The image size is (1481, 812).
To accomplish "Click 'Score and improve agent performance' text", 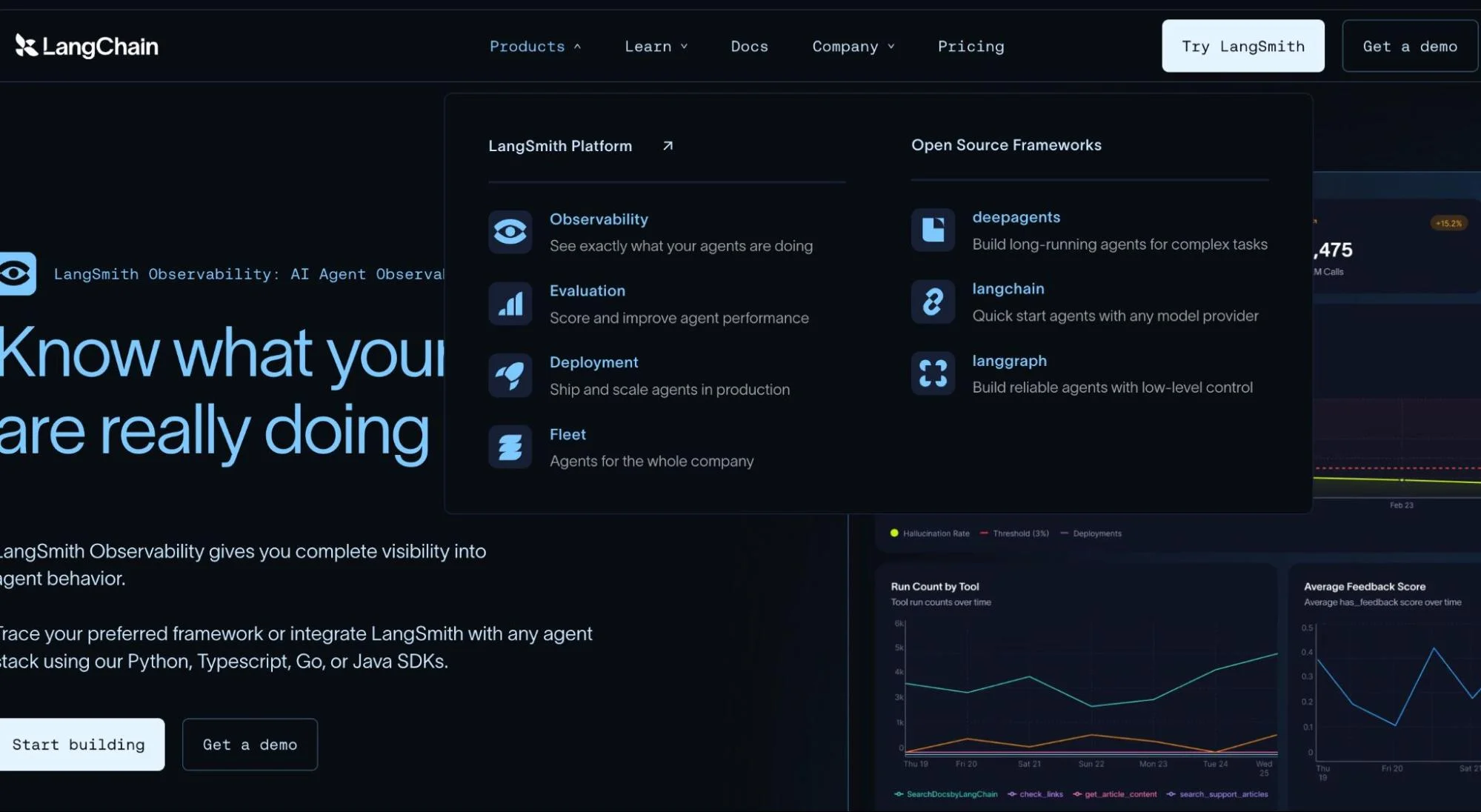I will [679, 318].
